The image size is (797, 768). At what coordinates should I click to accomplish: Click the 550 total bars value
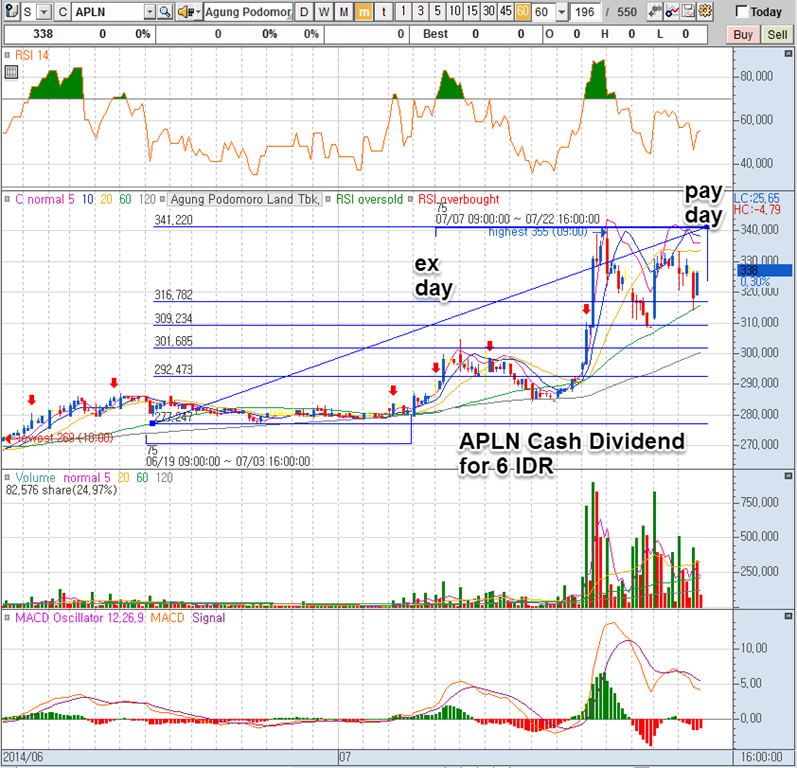pyautogui.click(x=627, y=12)
